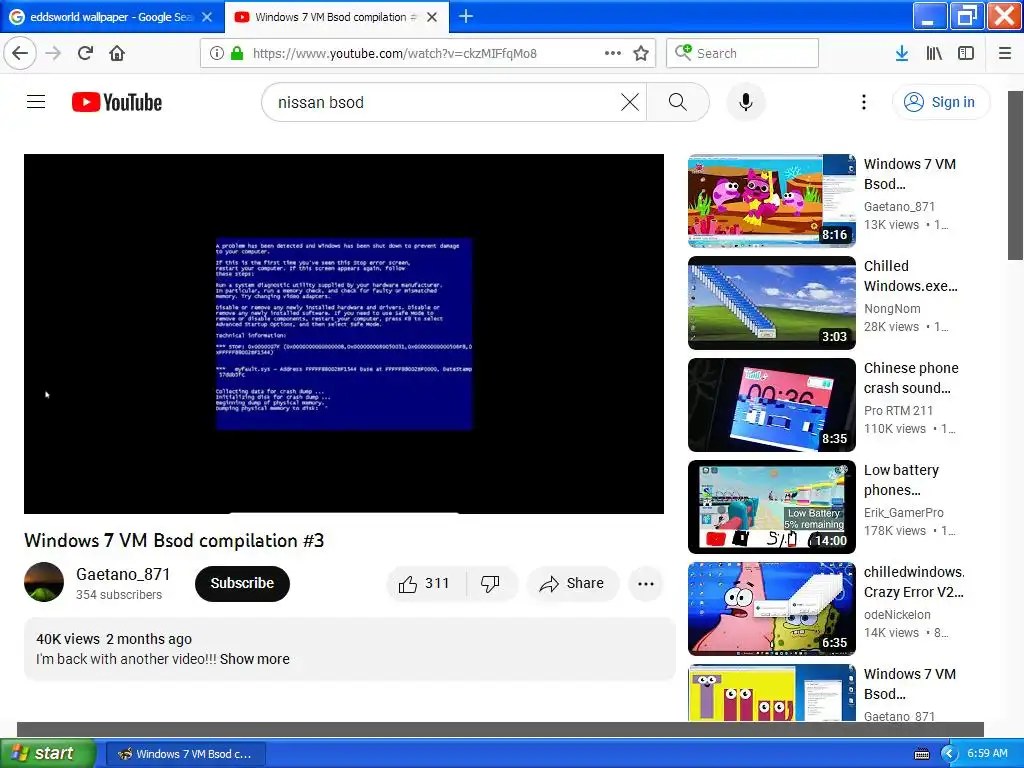Toggle the Firefox sidebar icon
Viewport: 1024px width, 768px height.
click(966, 53)
